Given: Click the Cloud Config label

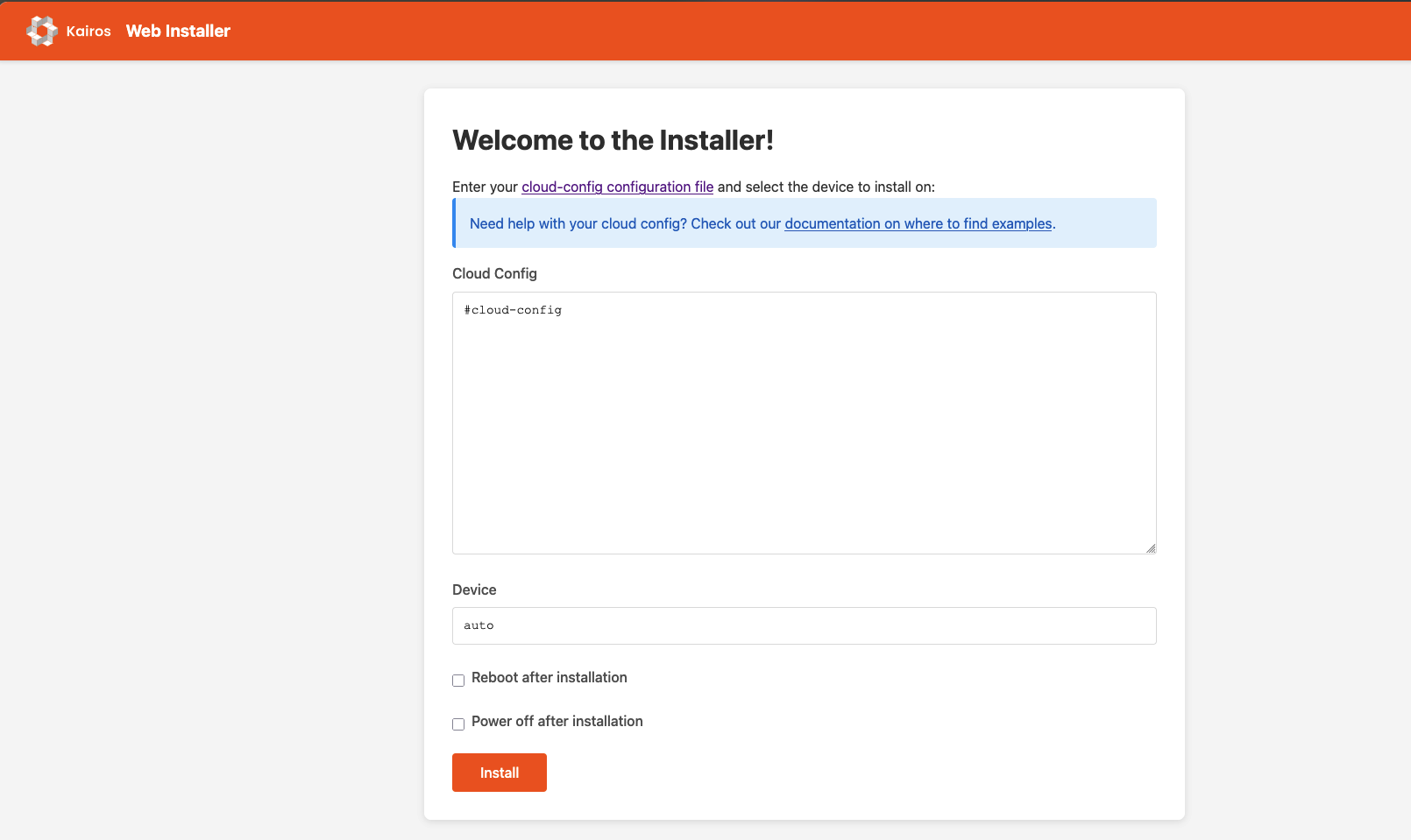Looking at the screenshot, I should (494, 273).
